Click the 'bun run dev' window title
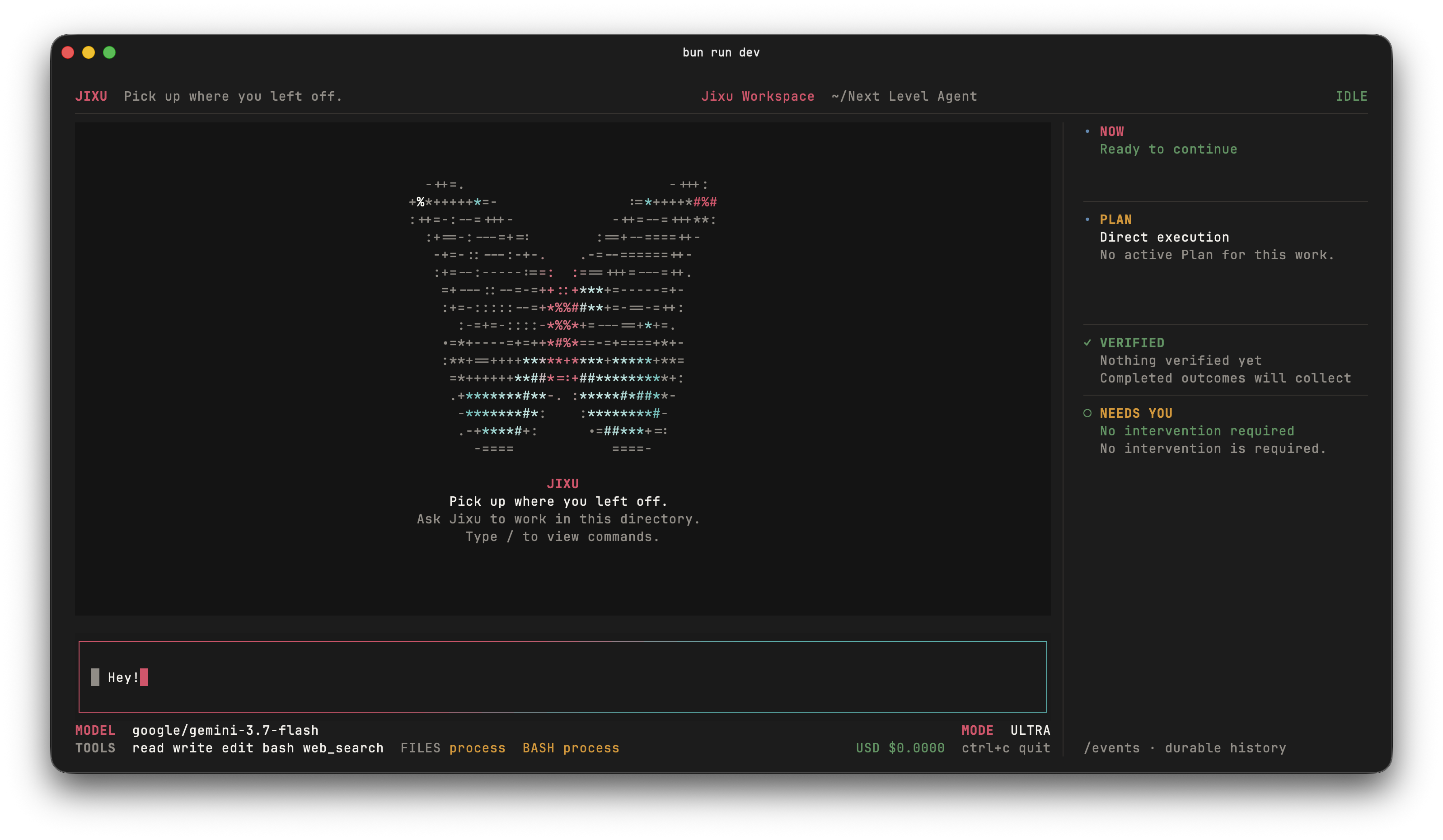 pyautogui.click(x=721, y=53)
